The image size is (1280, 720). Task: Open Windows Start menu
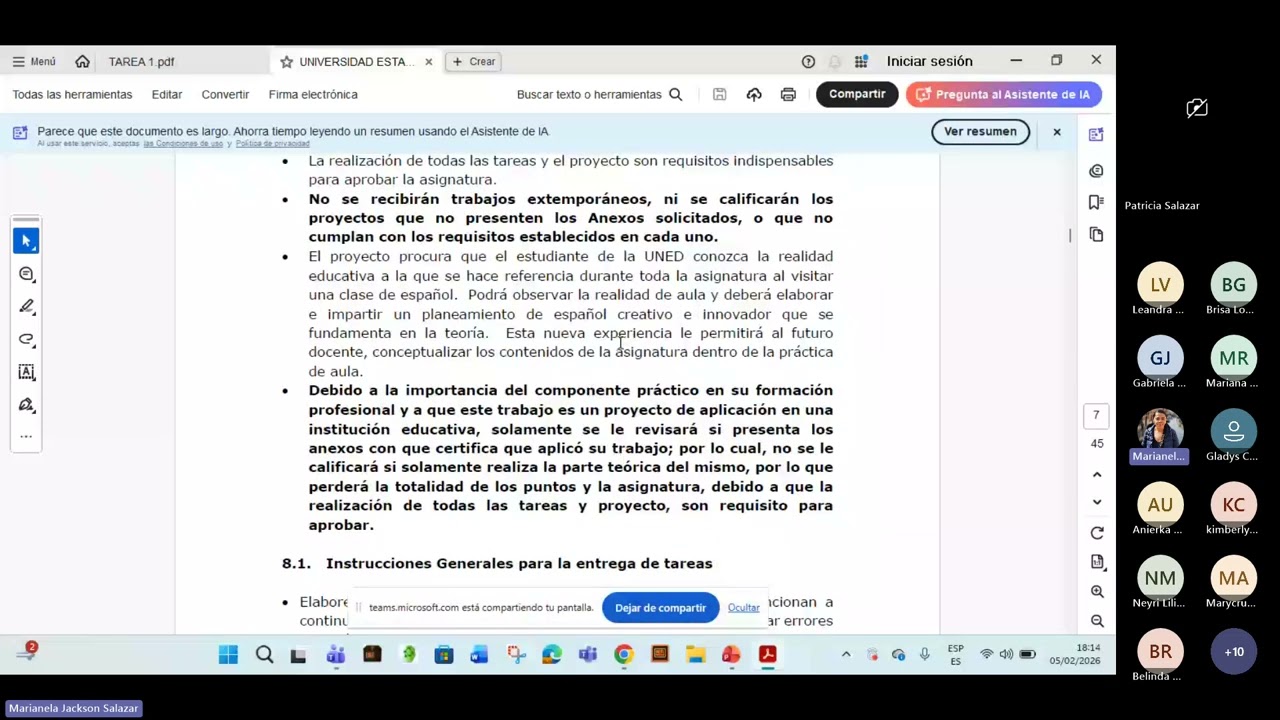click(x=228, y=655)
